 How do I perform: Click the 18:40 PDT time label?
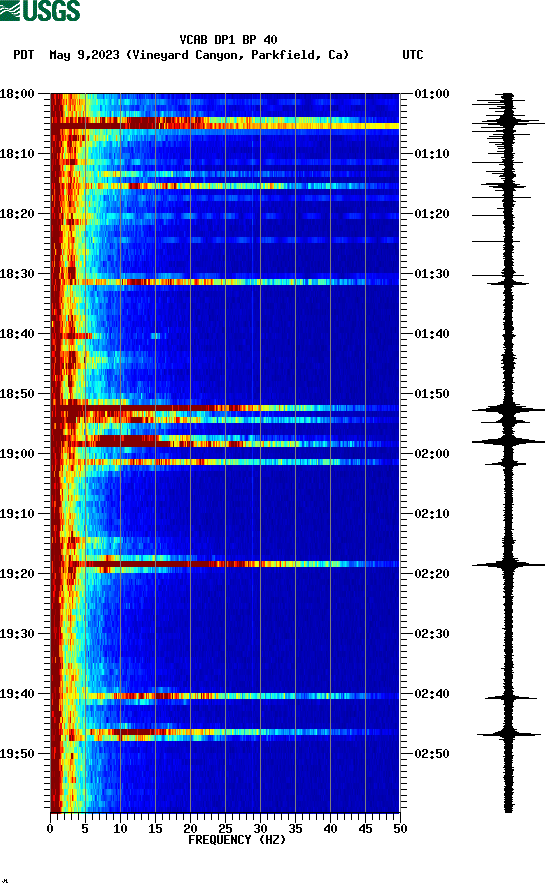coord(17,334)
